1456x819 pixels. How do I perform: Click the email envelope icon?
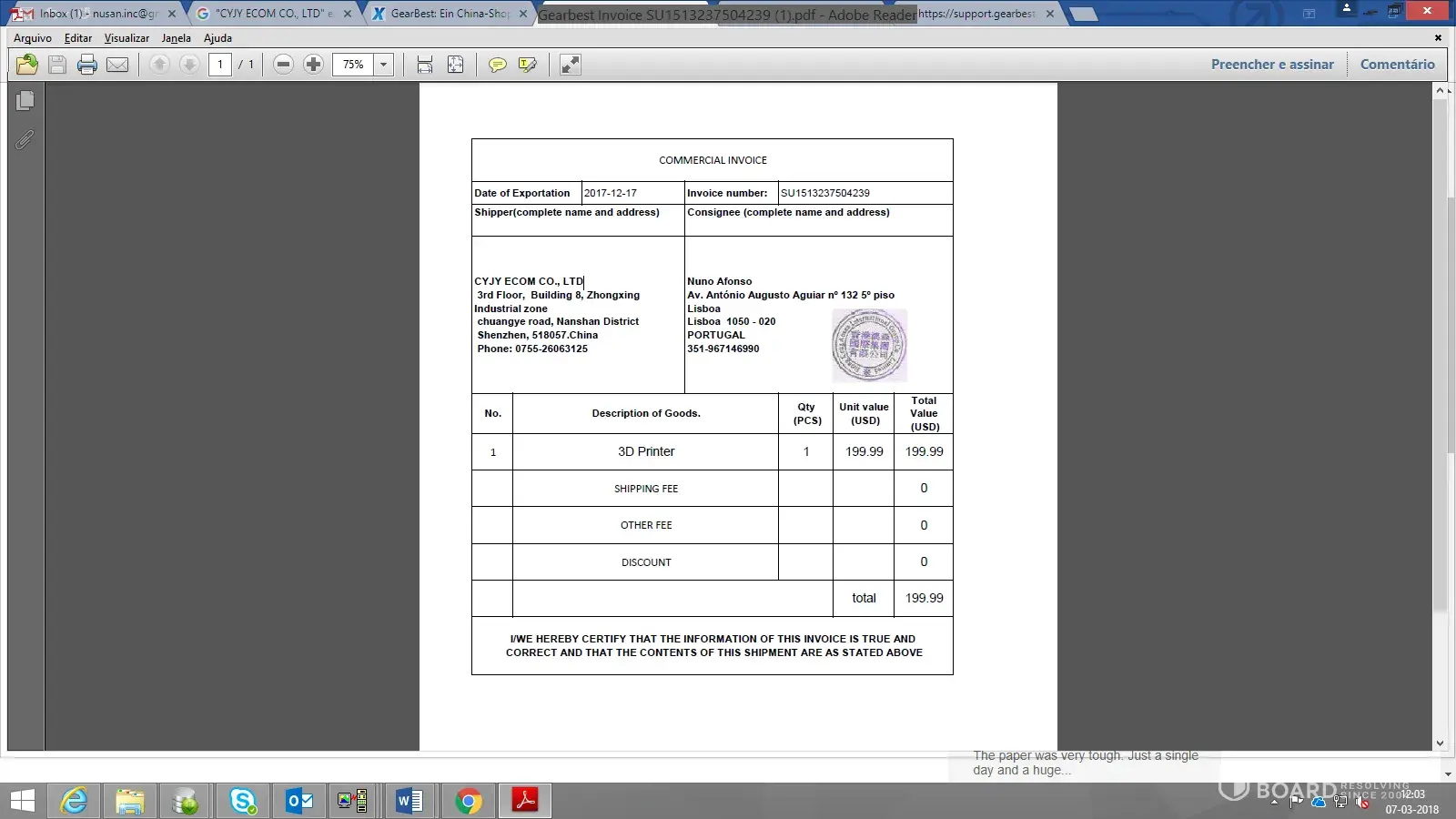(117, 65)
